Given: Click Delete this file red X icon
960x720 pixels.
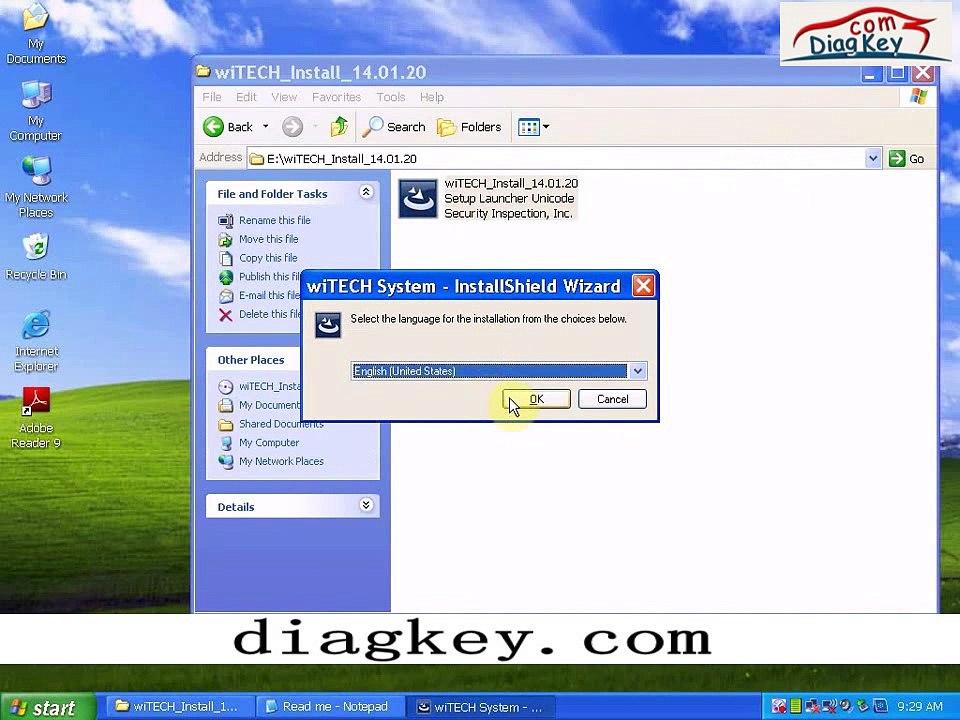Looking at the screenshot, I should pyautogui.click(x=226, y=315).
